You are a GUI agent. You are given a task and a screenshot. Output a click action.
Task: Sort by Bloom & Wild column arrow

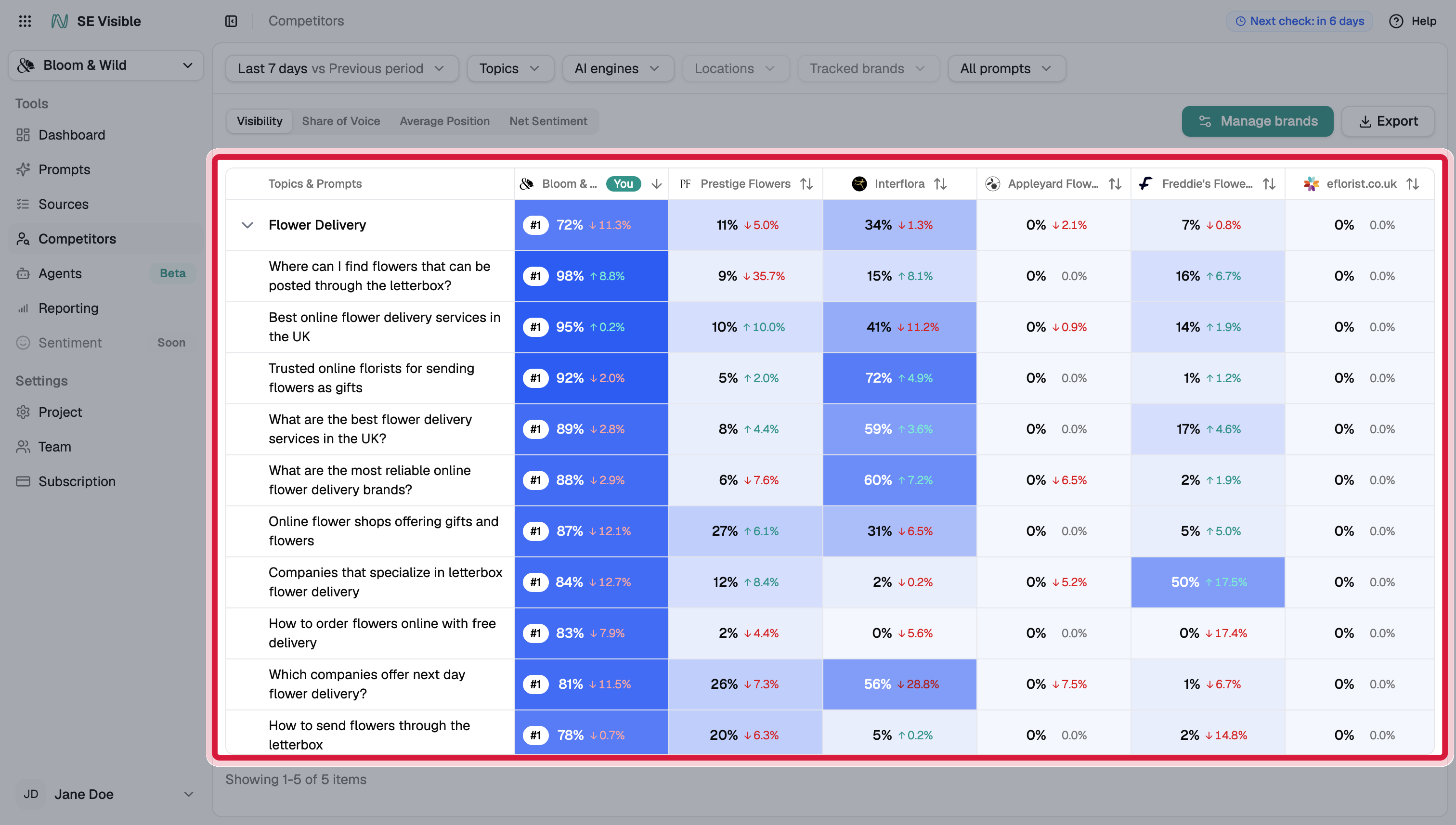click(x=657, y=183)
